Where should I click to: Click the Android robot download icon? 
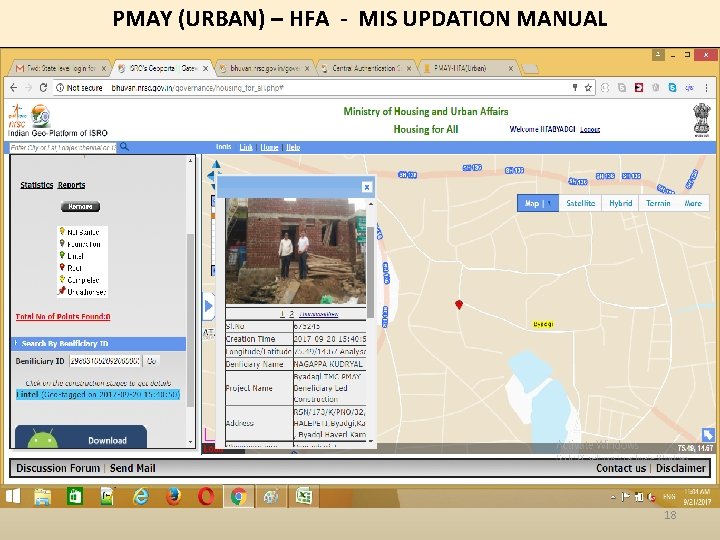(x=43, y=439)
